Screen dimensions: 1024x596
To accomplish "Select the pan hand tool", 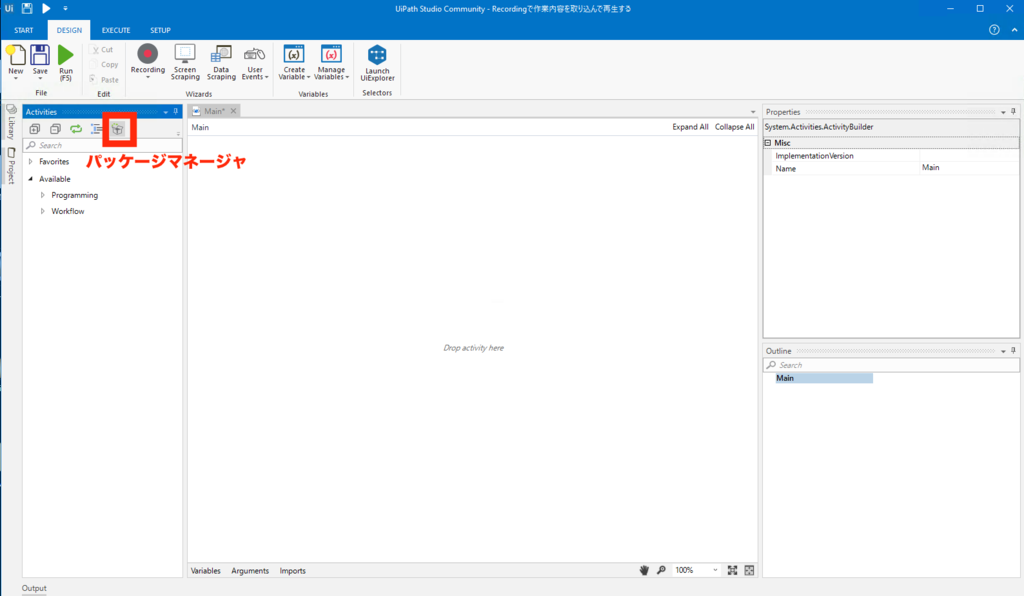I will point(644,570).
